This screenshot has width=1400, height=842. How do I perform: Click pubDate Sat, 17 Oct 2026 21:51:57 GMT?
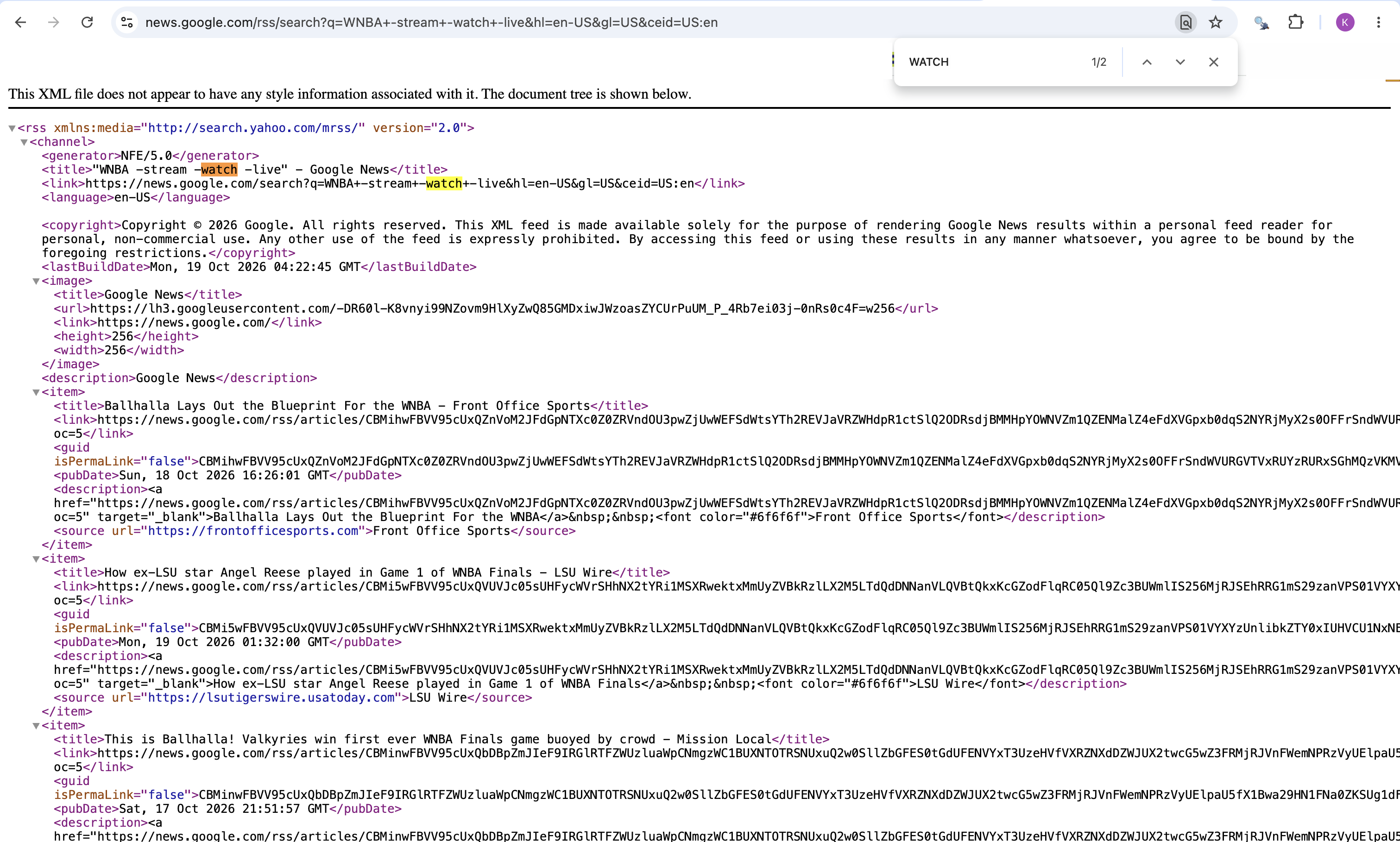coord(224,809)
